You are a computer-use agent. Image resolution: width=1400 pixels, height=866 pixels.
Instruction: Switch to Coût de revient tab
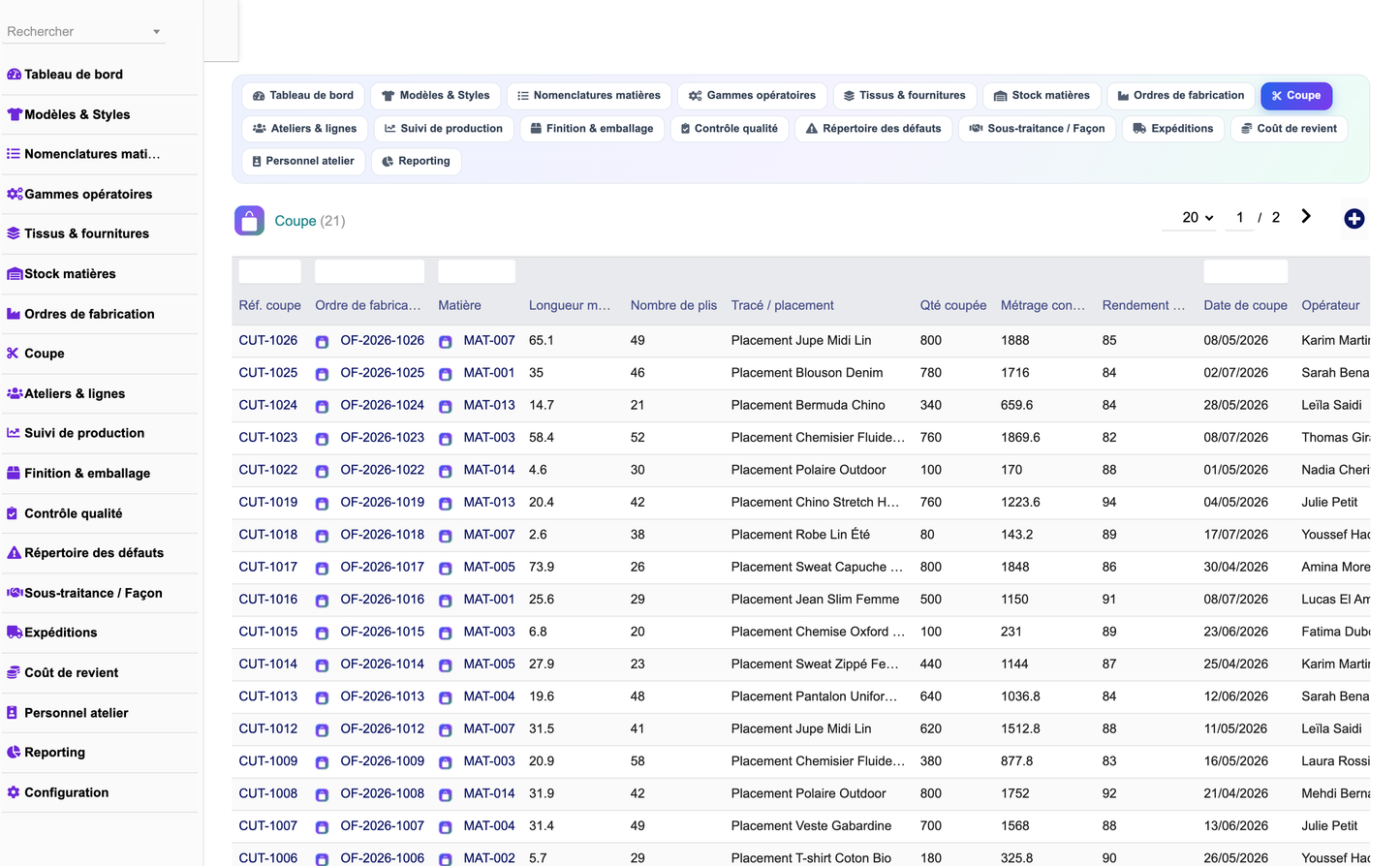(1289, 129)
